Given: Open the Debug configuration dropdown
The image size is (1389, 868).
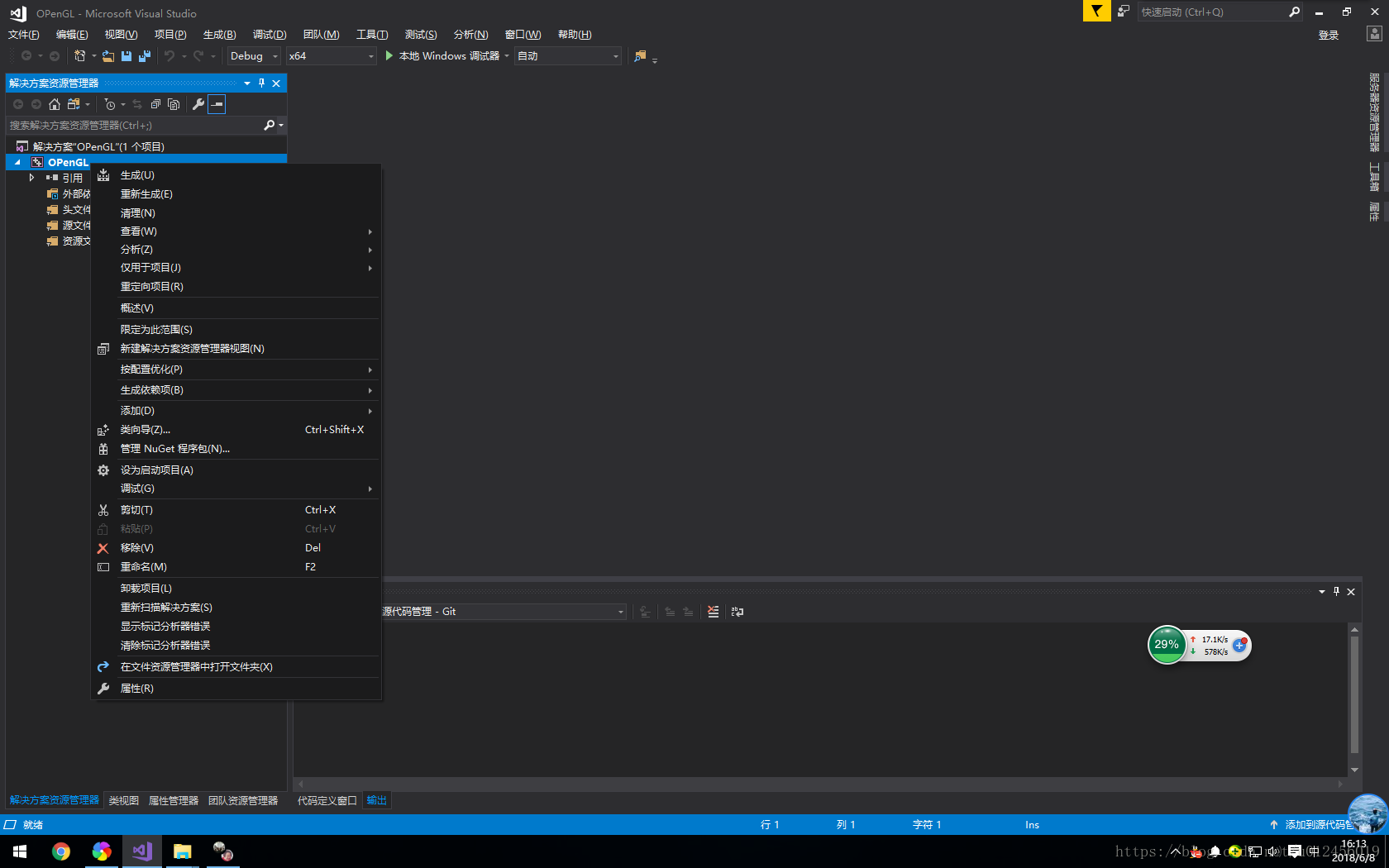Looking at the screenshot, I should tap(254, 56).
